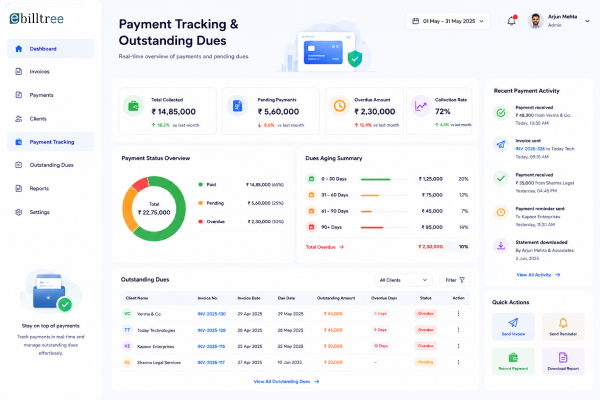Click the payment status donut chart

click(x=154, y=209)
